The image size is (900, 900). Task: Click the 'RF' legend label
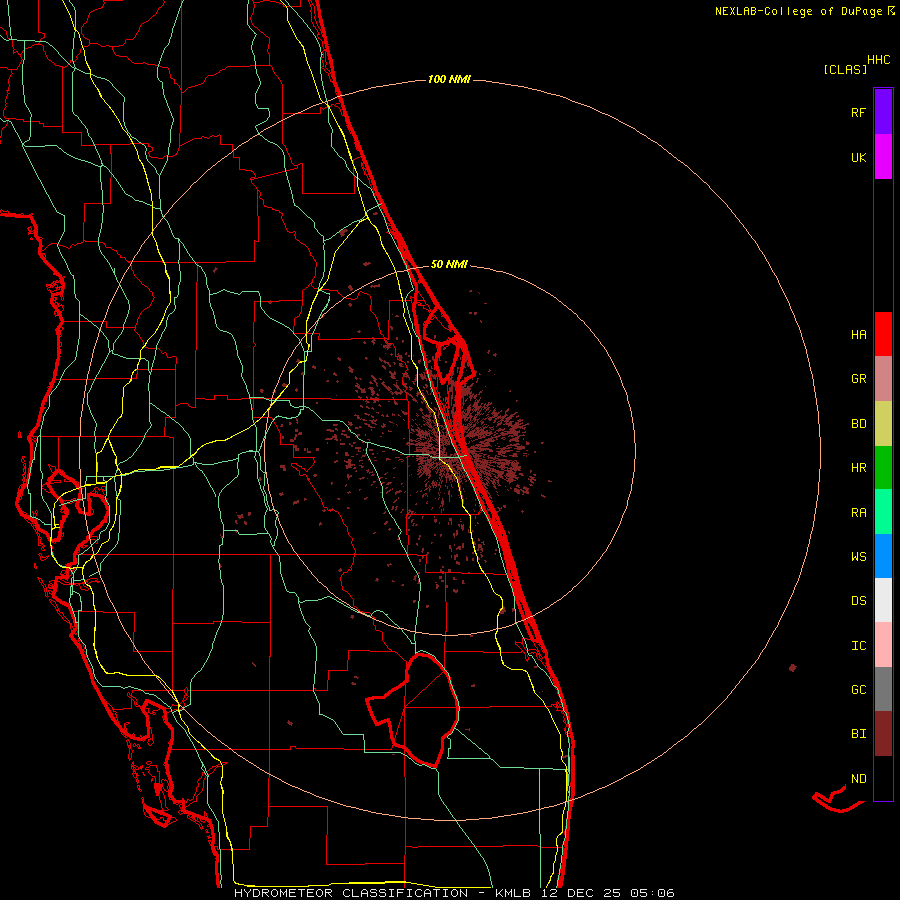858,112
